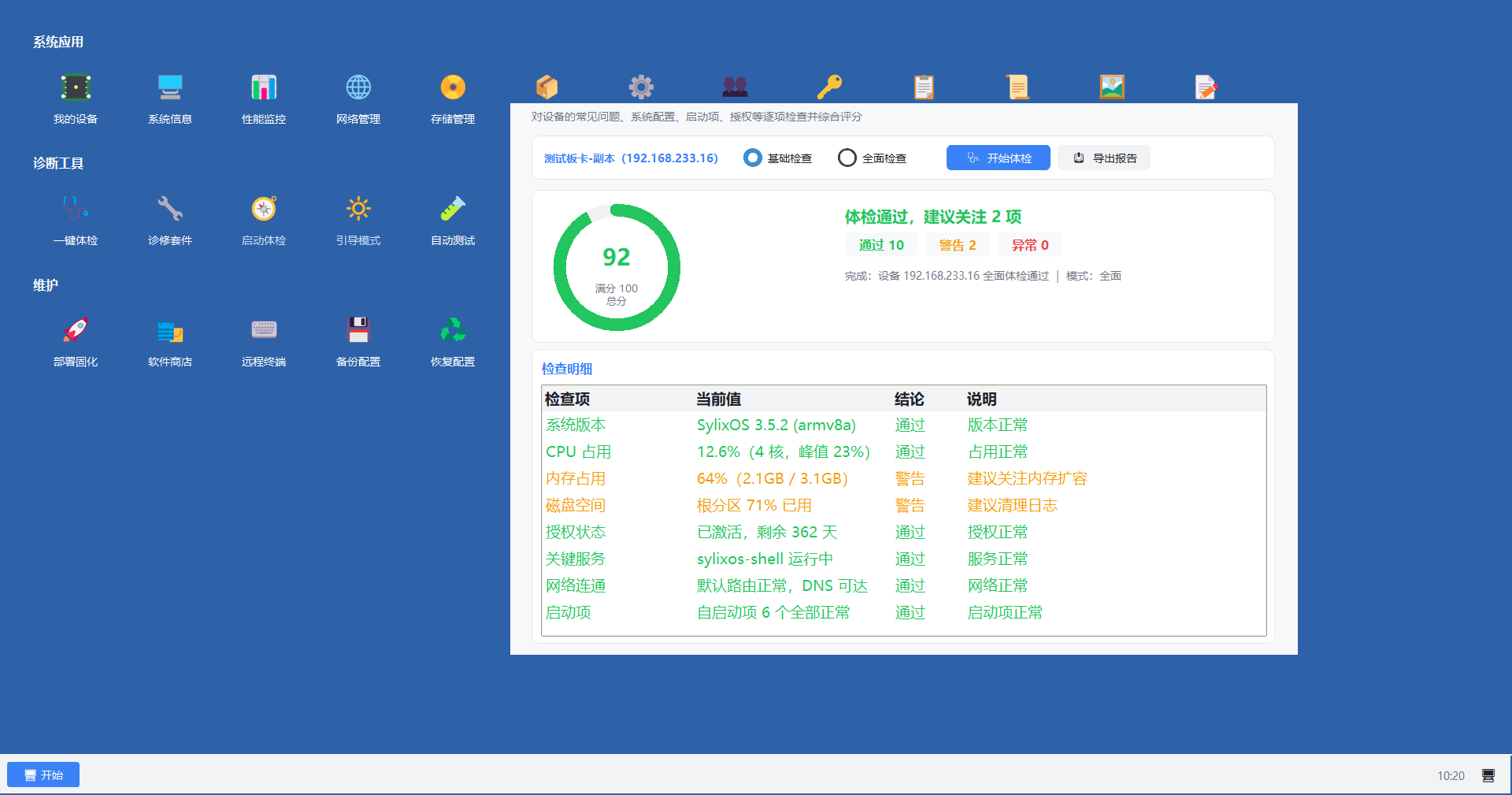1512x795 pixels.
Task: Click the users group icon
Action: point(735,87)
